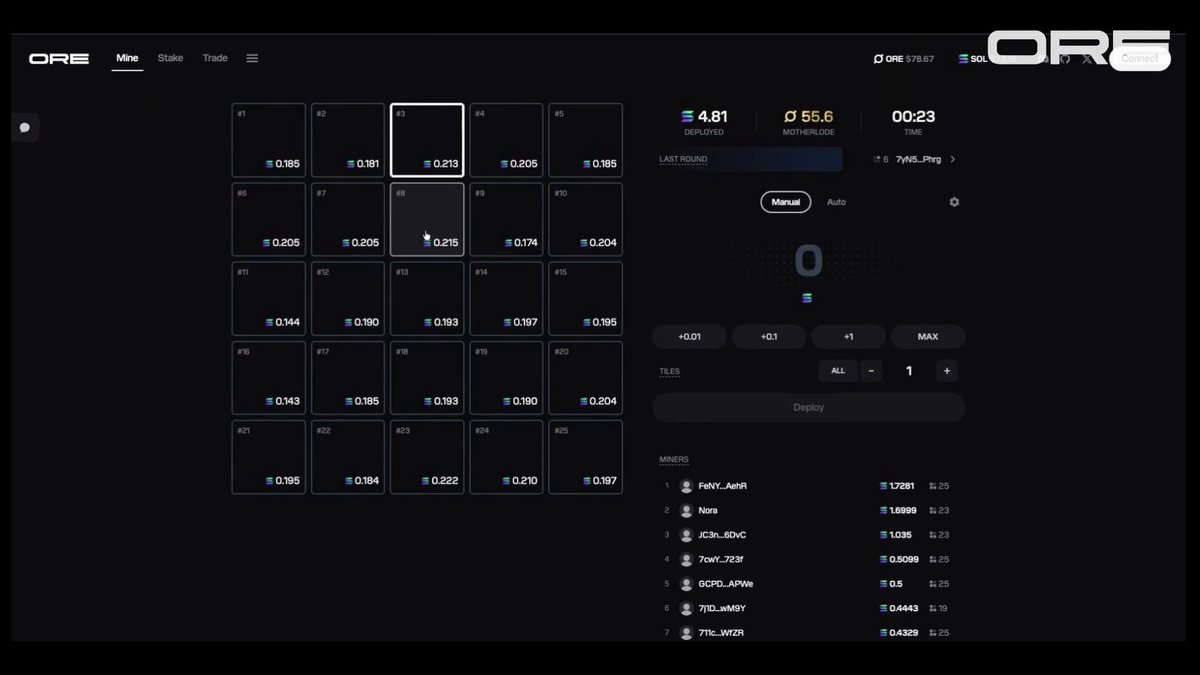
Task: Select tile #10 showing 0.204
Action: (586, 219)
